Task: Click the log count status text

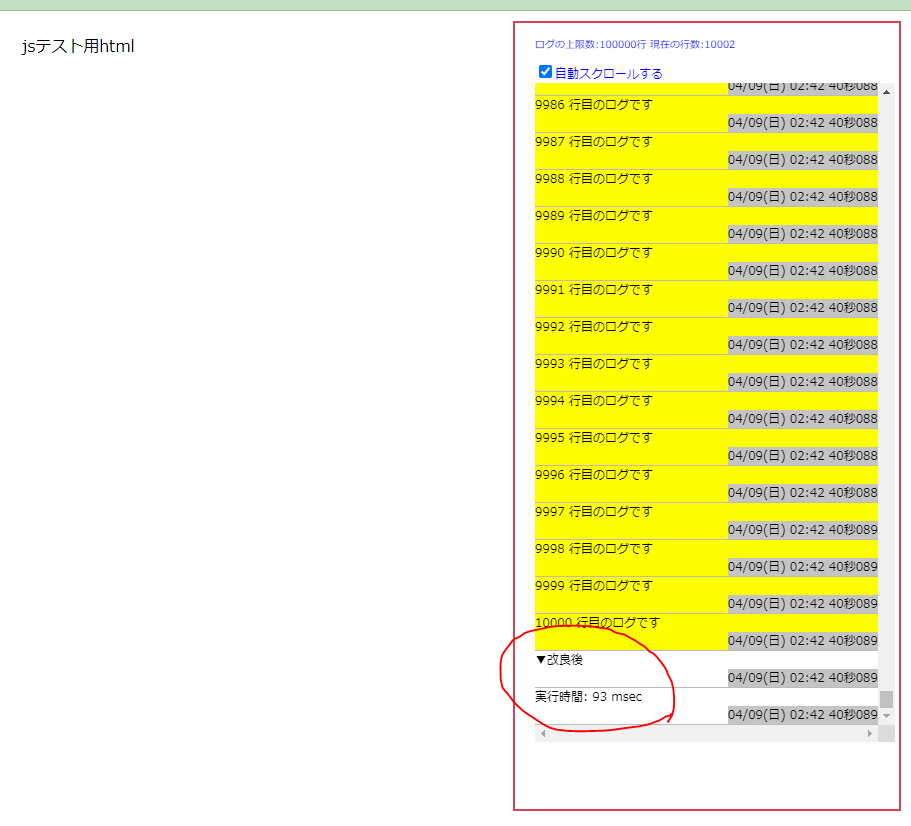Action: point(634,45)
